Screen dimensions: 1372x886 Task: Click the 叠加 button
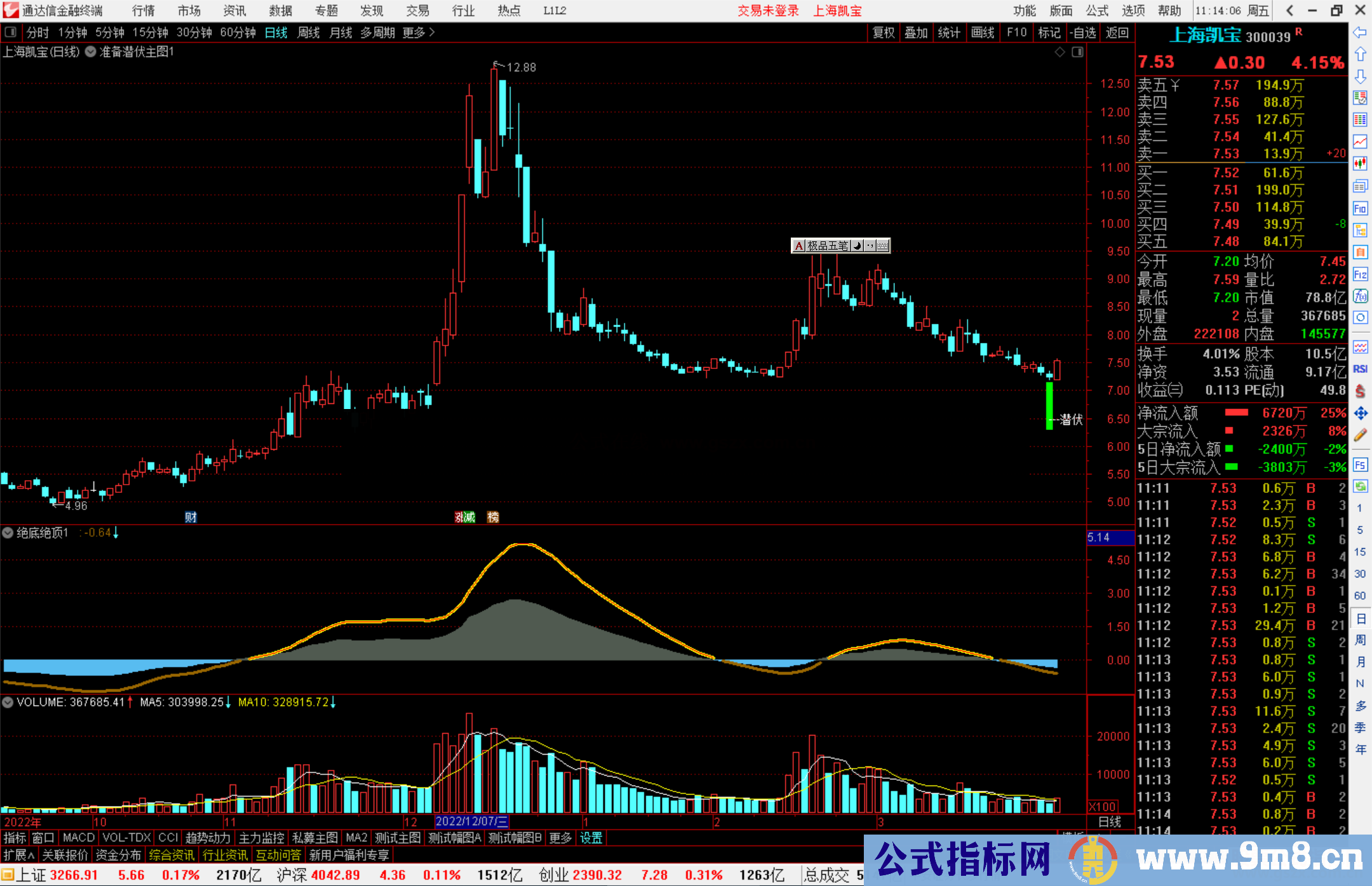pyautogui.click(x=916, y=32)
